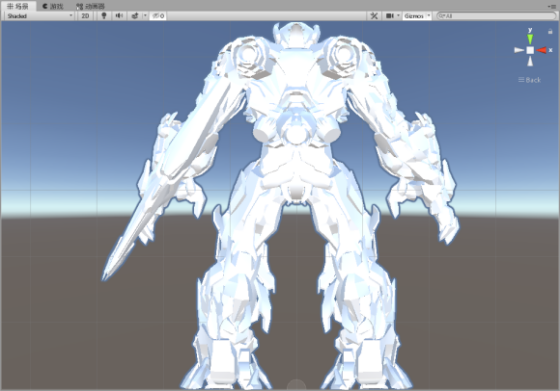The image size is (560, 391).
Task: Toggle hidden objects visibility counter button
Action: pos(158,16)
